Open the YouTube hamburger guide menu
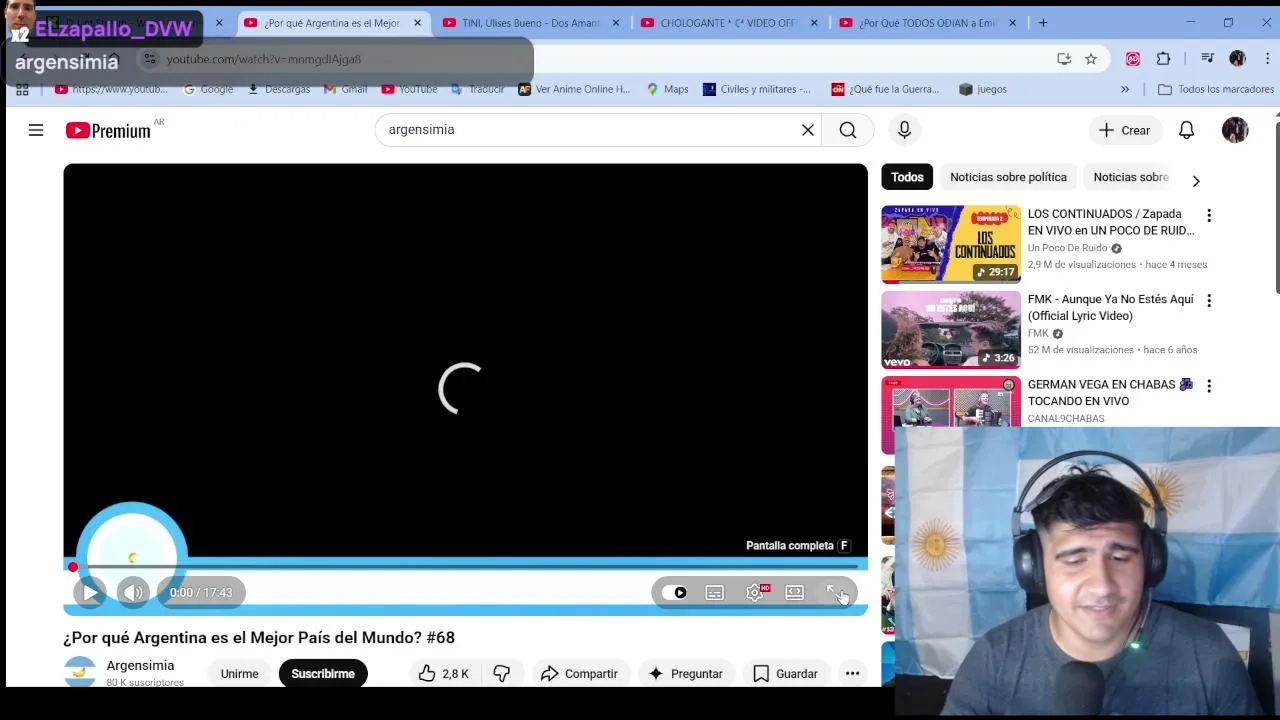Image resolution: width=1280 pixels, height=720 pixels. [36, 130]
